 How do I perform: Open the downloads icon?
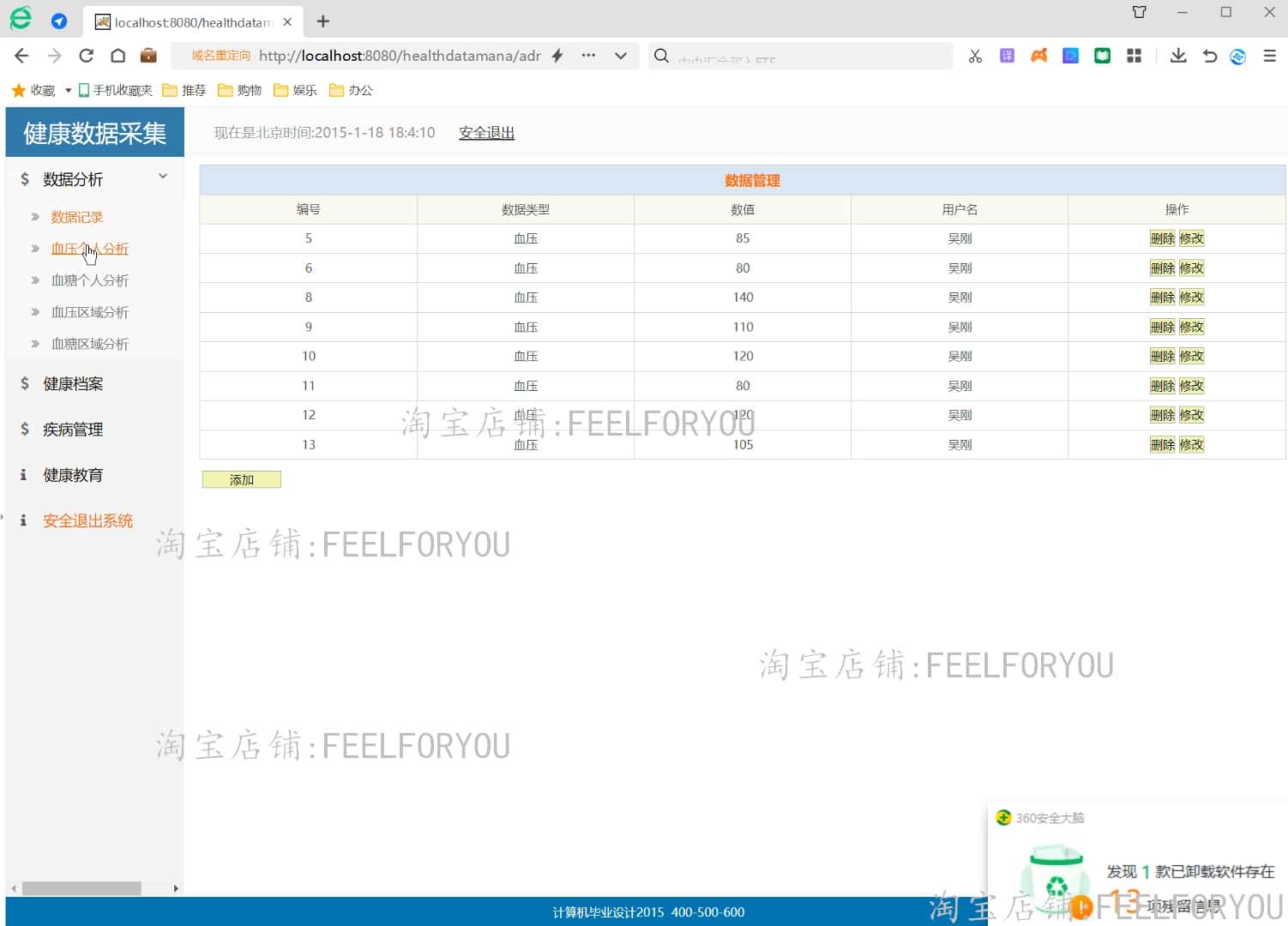[x=1178, y=56]
